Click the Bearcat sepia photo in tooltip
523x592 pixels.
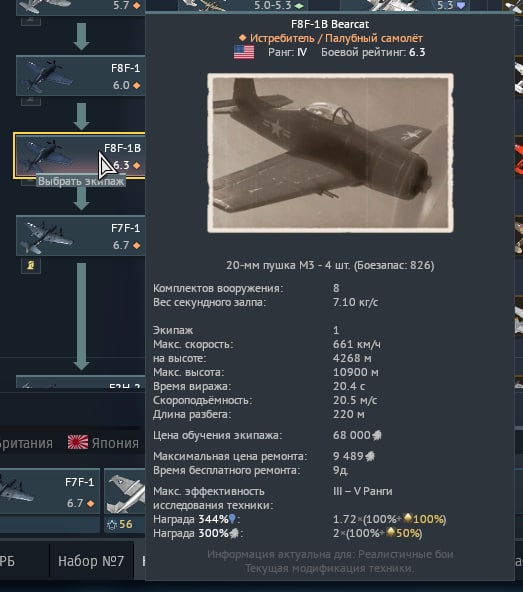tap(330, 153)
